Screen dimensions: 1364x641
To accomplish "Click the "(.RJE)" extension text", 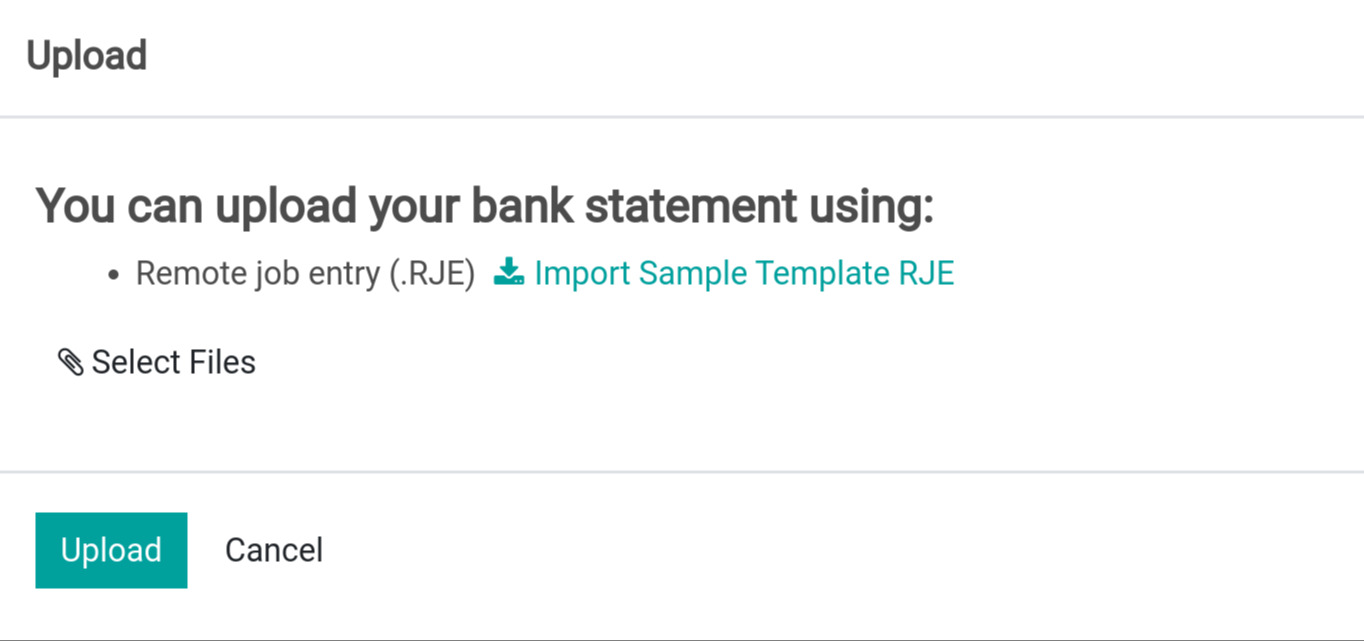I will (x=432, y=273).
